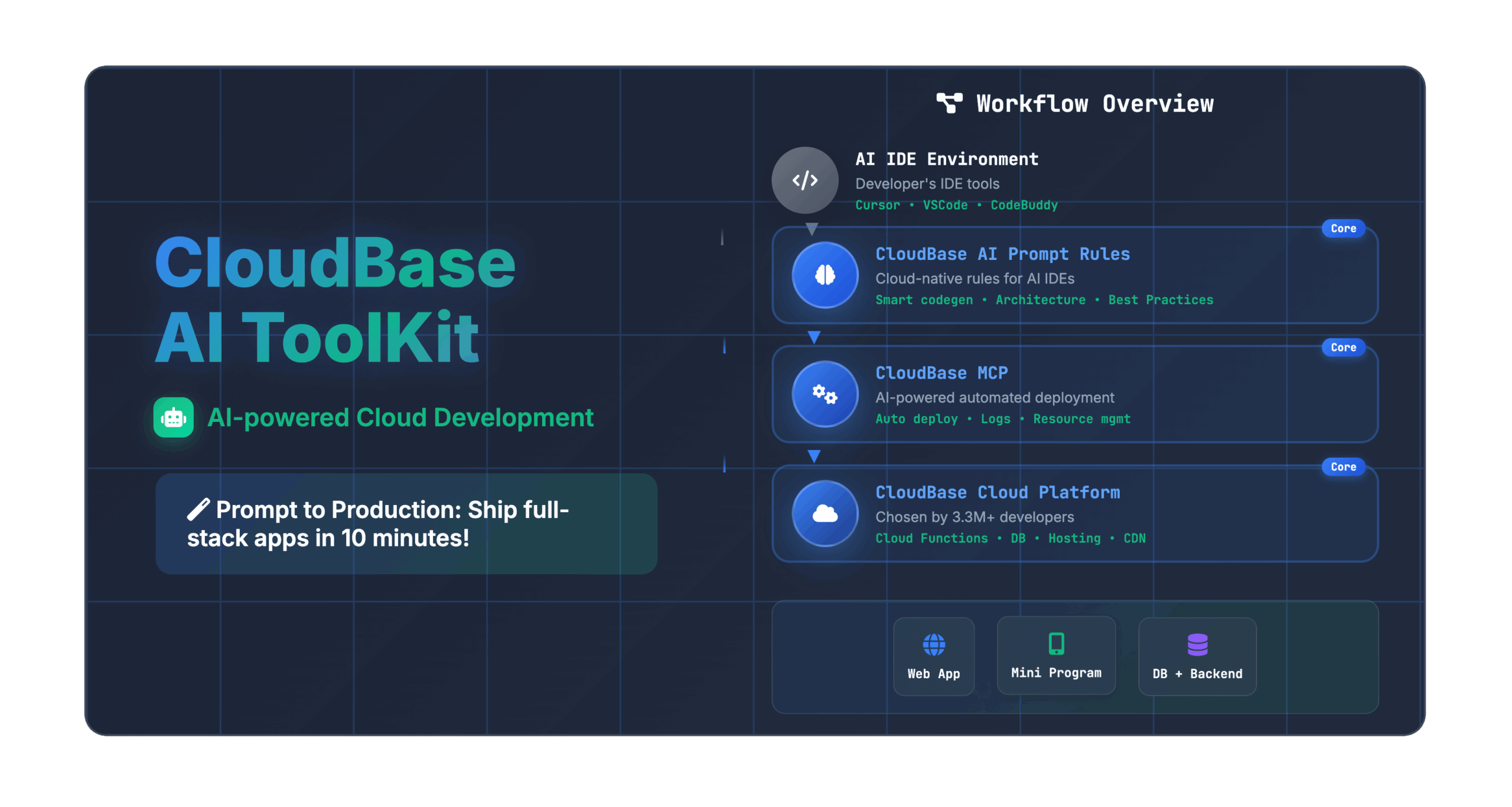Select the Mini Program card

pyautogui.click(x=1056, y=655)
